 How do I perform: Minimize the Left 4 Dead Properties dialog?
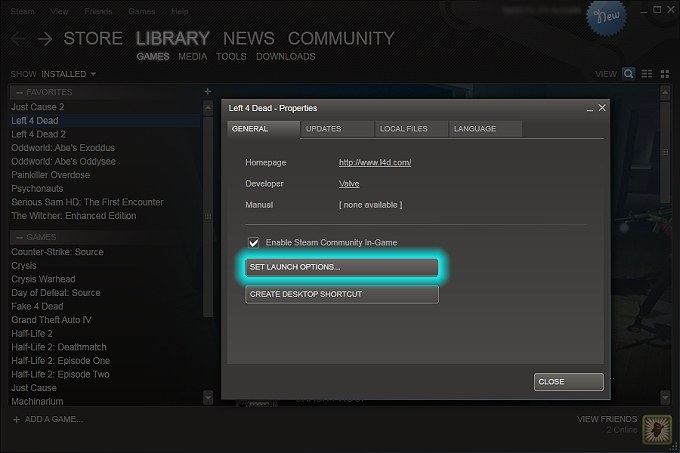click(x=590, y=110)
